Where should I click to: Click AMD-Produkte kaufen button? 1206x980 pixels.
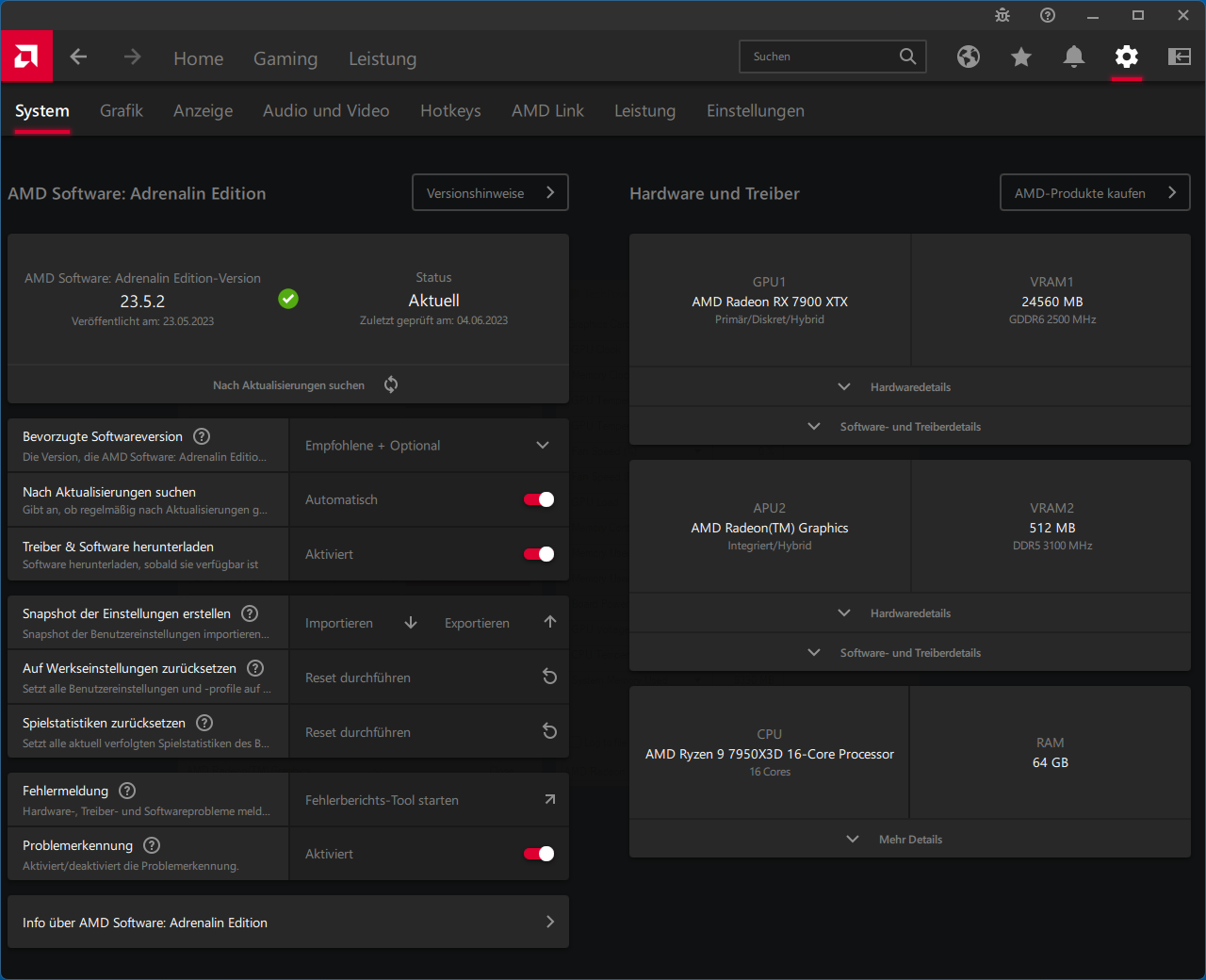[x=1095, y=192]
